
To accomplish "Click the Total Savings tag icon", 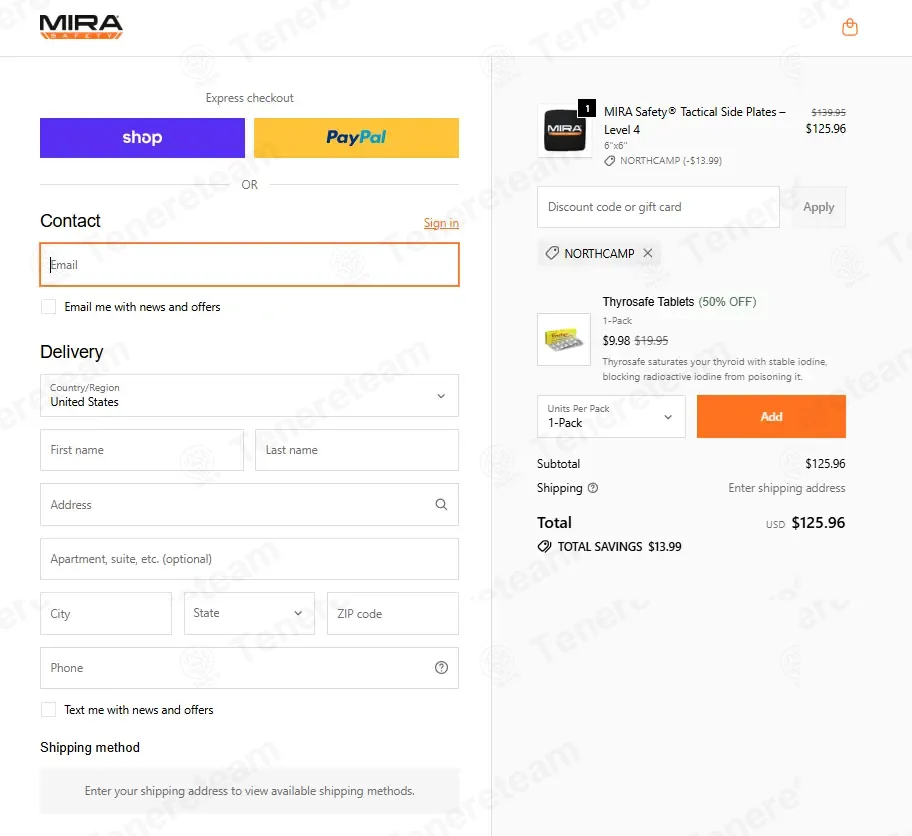I will pyautogui.click(x=544, y=546).
